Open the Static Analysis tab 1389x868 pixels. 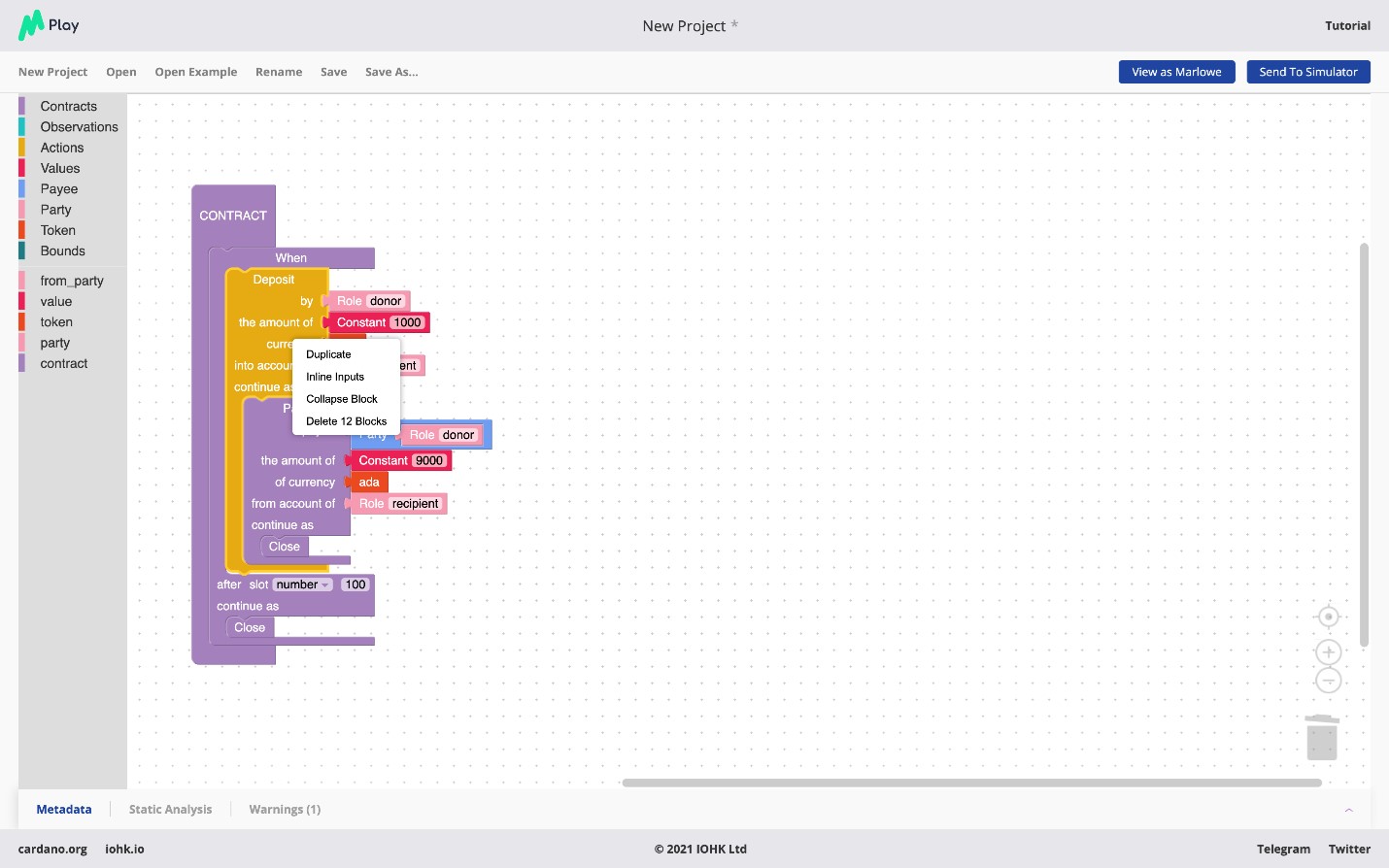(170, 810)
